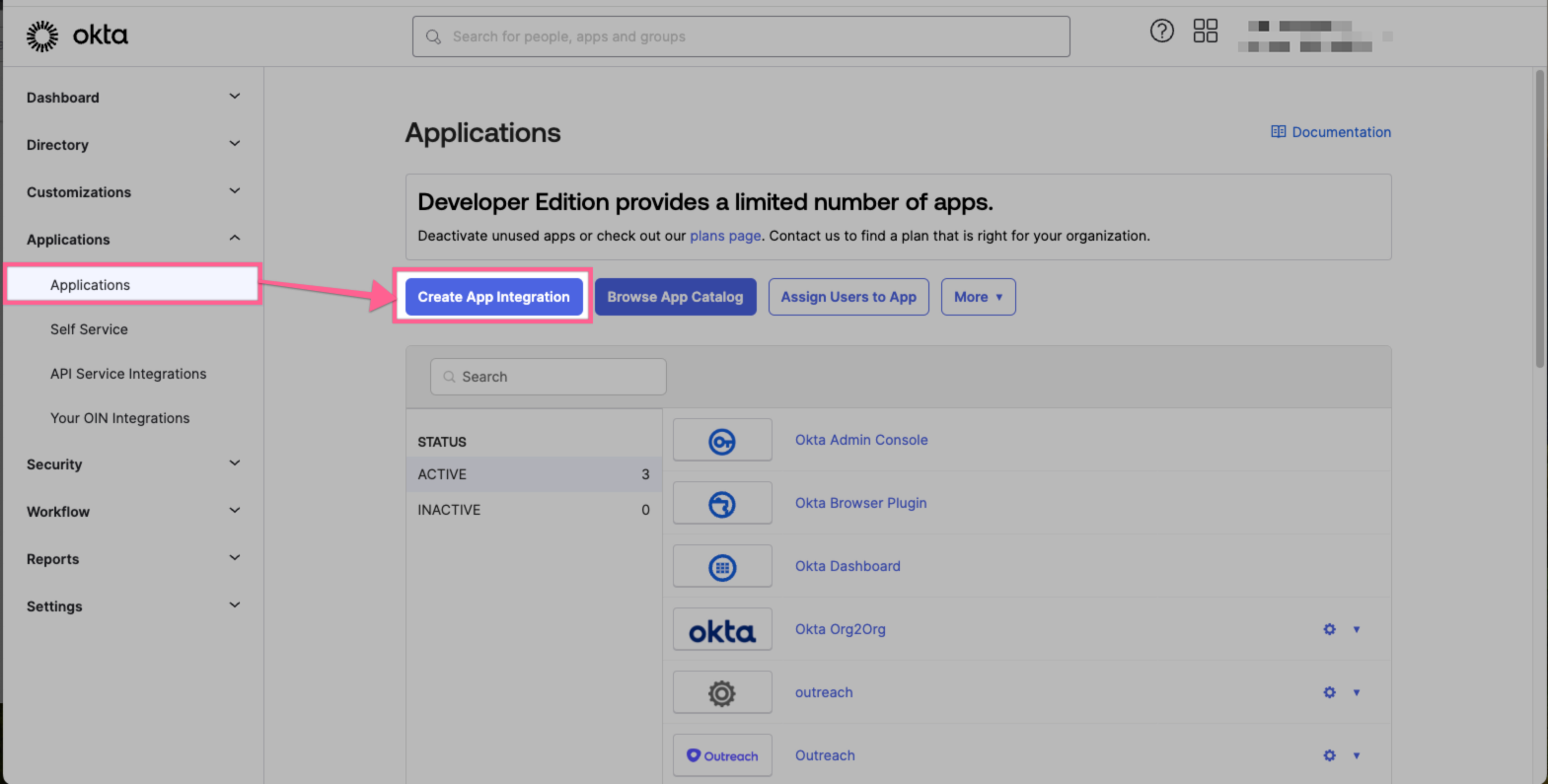This screenshot has height=784, width=1548.
Task: Focus the people, apps and groups search
Action: pos(741,36)
